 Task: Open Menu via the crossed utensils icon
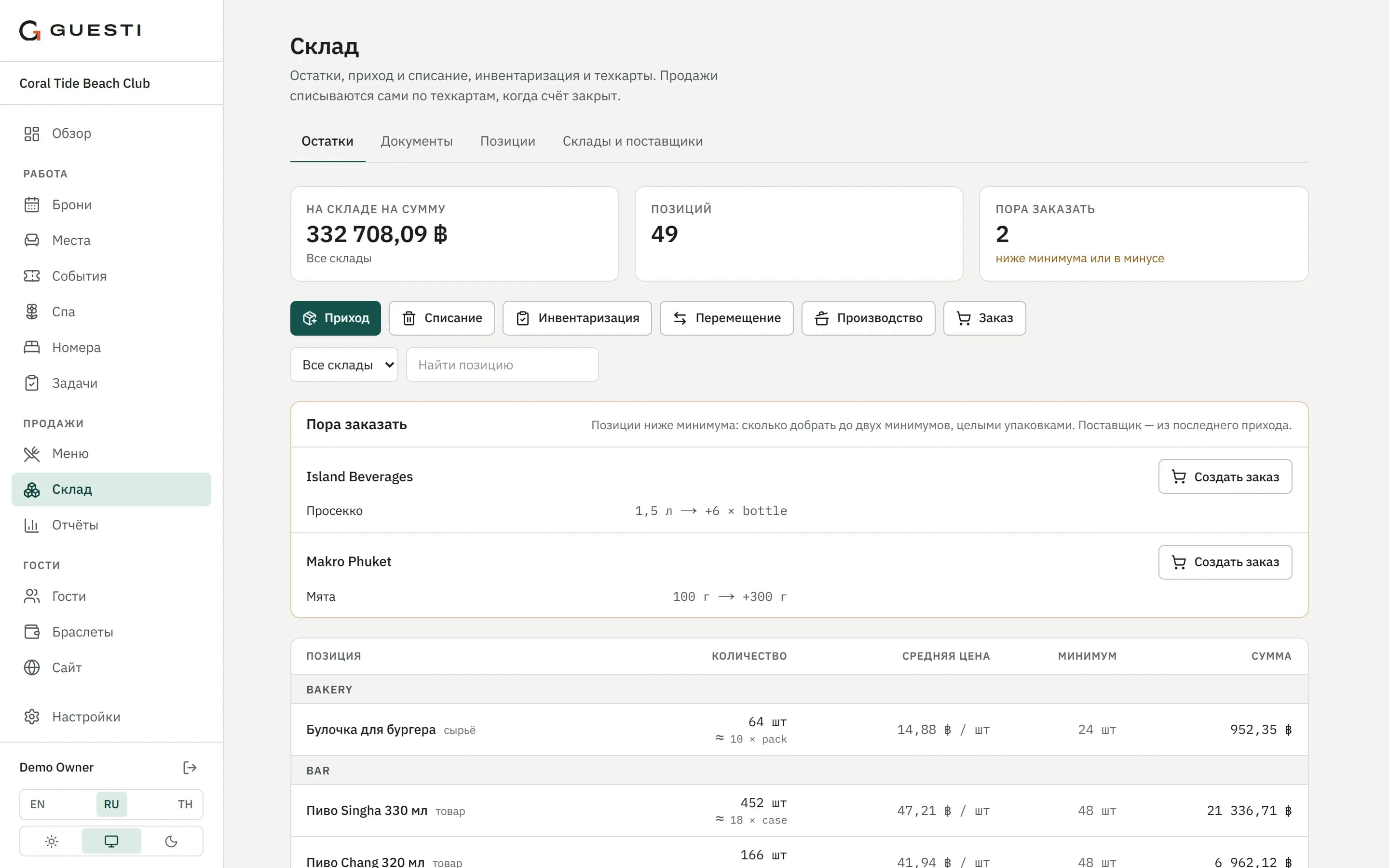click(31, 453)
